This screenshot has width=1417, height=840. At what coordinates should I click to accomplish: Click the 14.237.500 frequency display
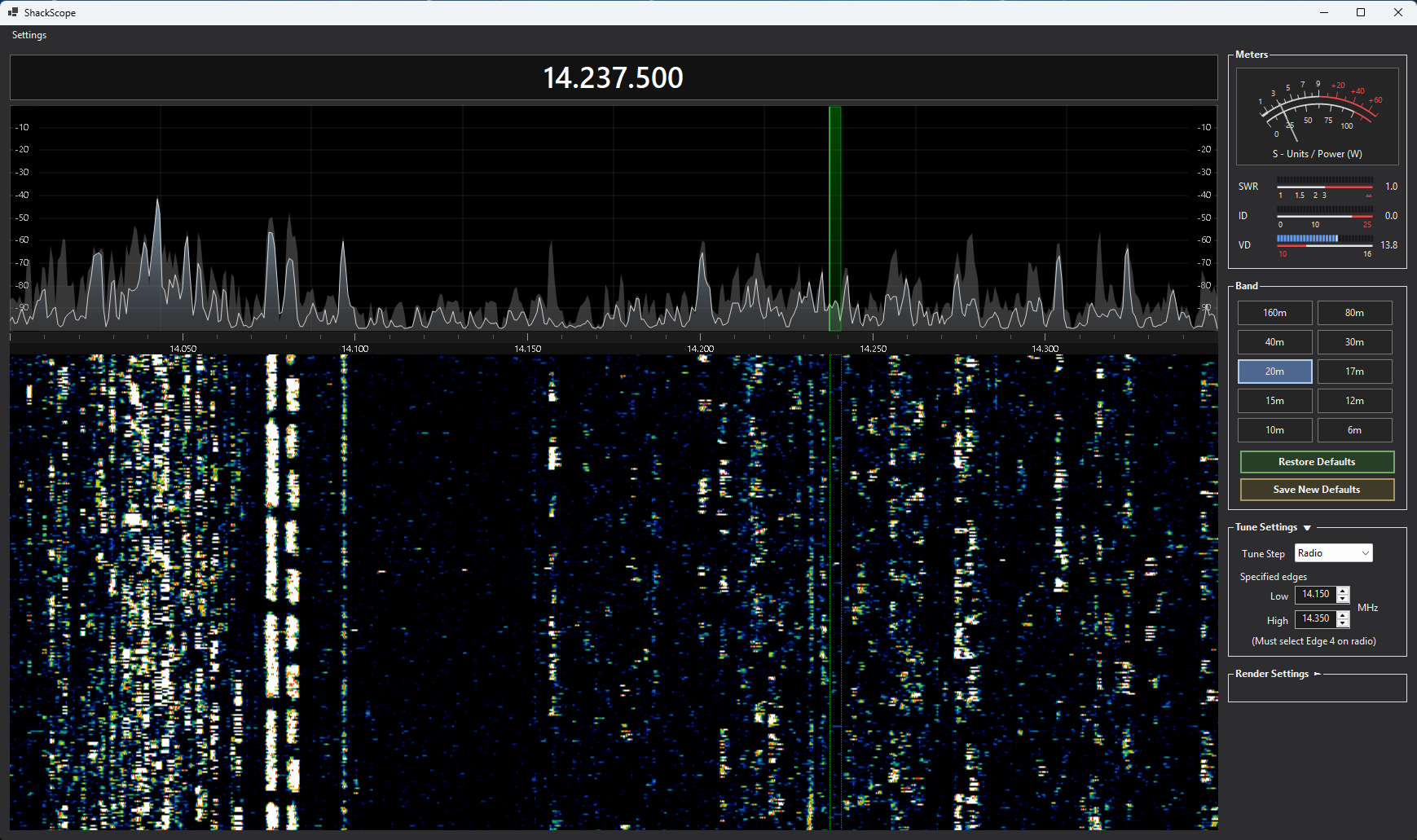[613, 77]
